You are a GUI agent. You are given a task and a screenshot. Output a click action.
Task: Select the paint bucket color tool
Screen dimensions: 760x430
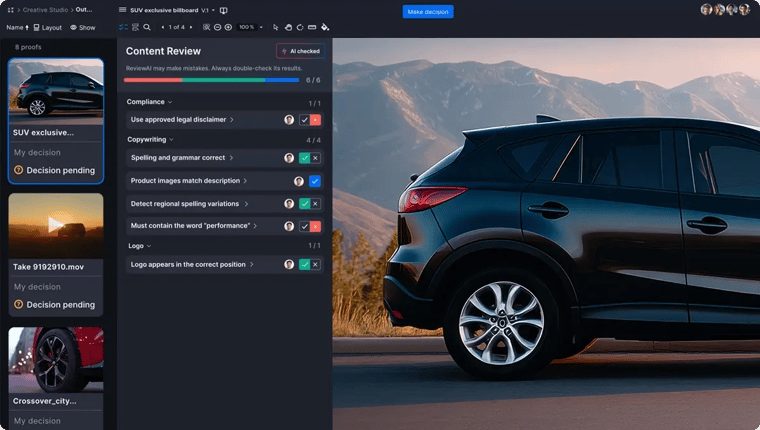click(x=325, y=27)
